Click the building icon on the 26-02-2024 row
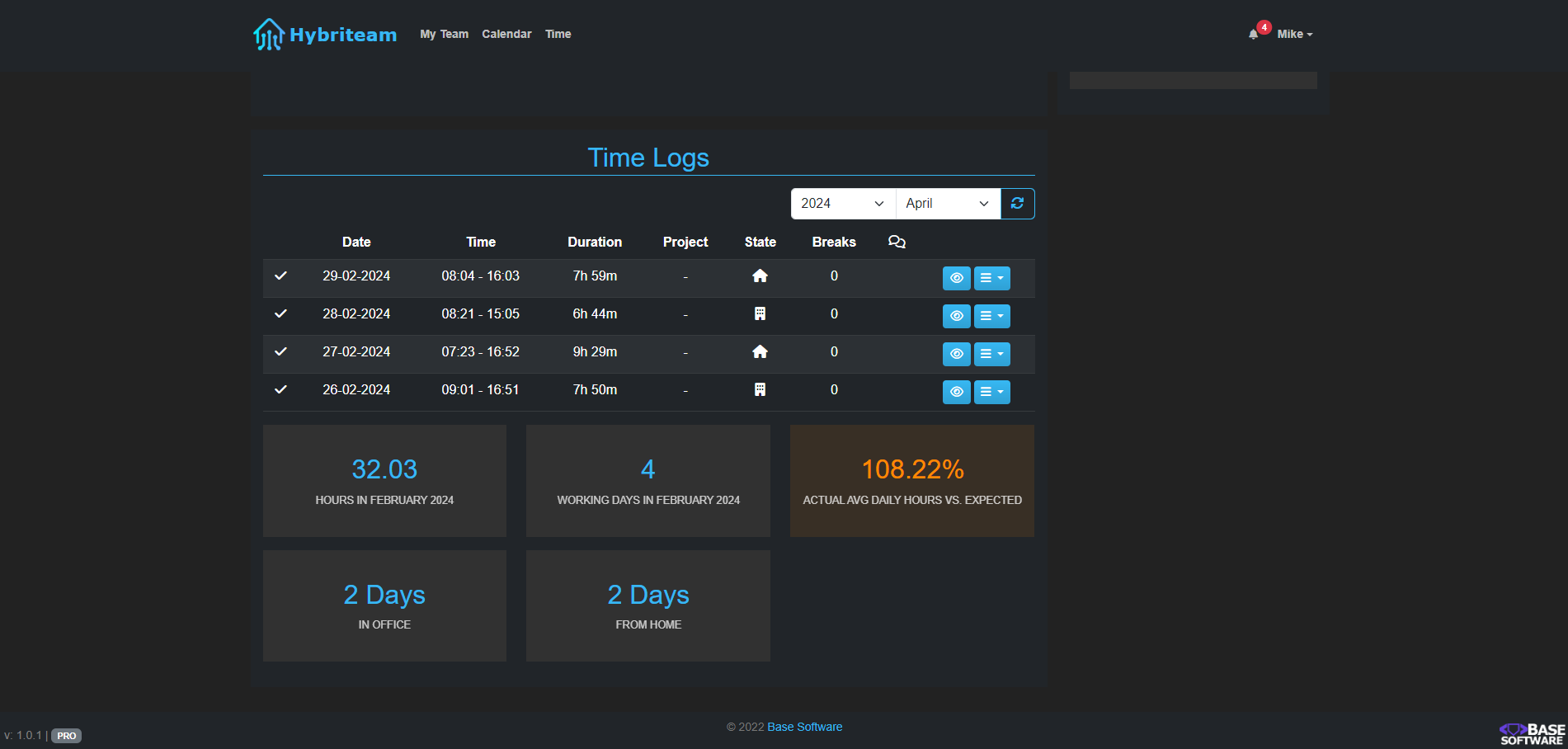The width and height of the screenshot is (1568, 749). coord(760,389)
